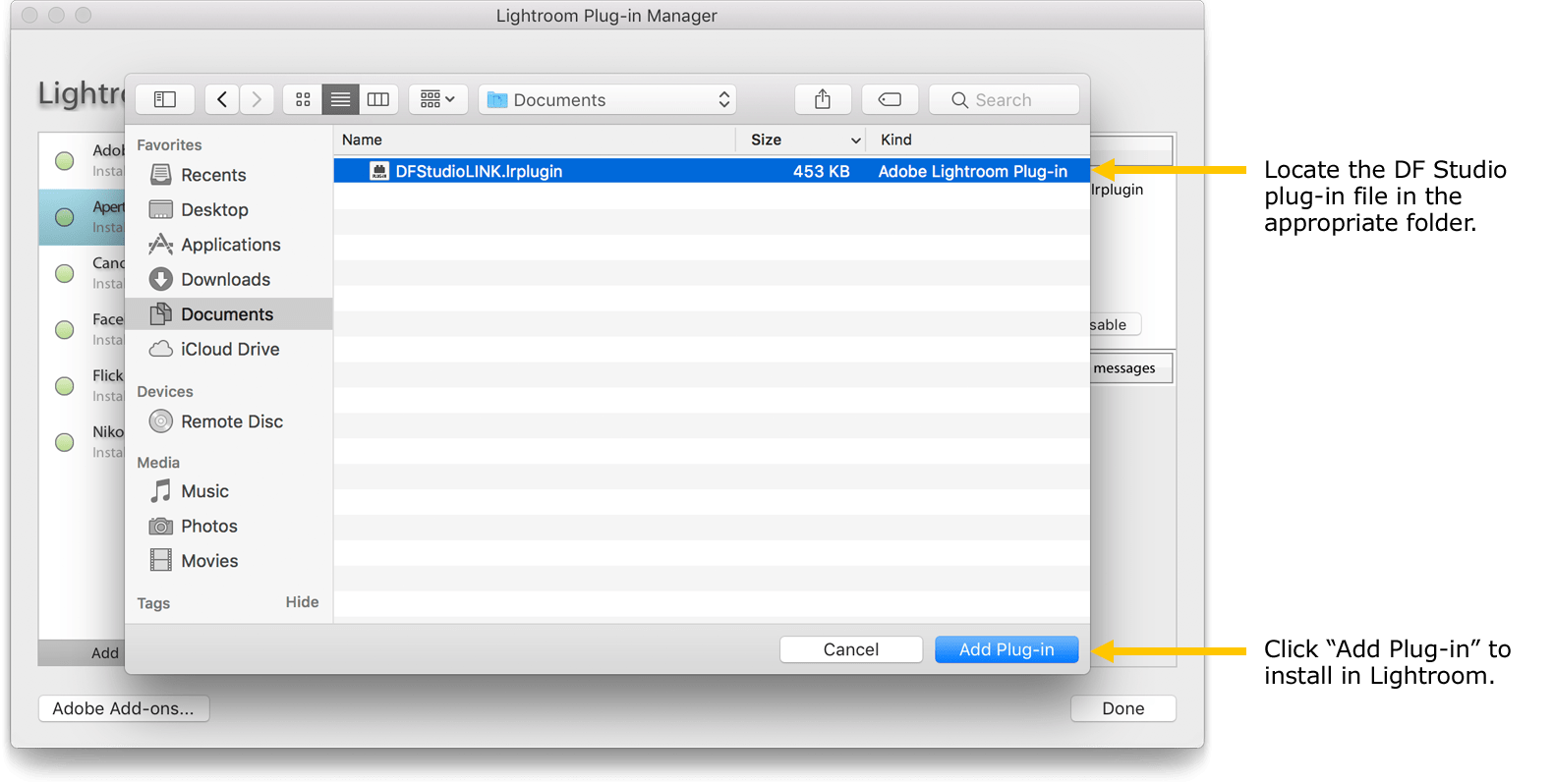Hide the Tags section
Viewport: 1553px width, 784px height.
point(302,602)
